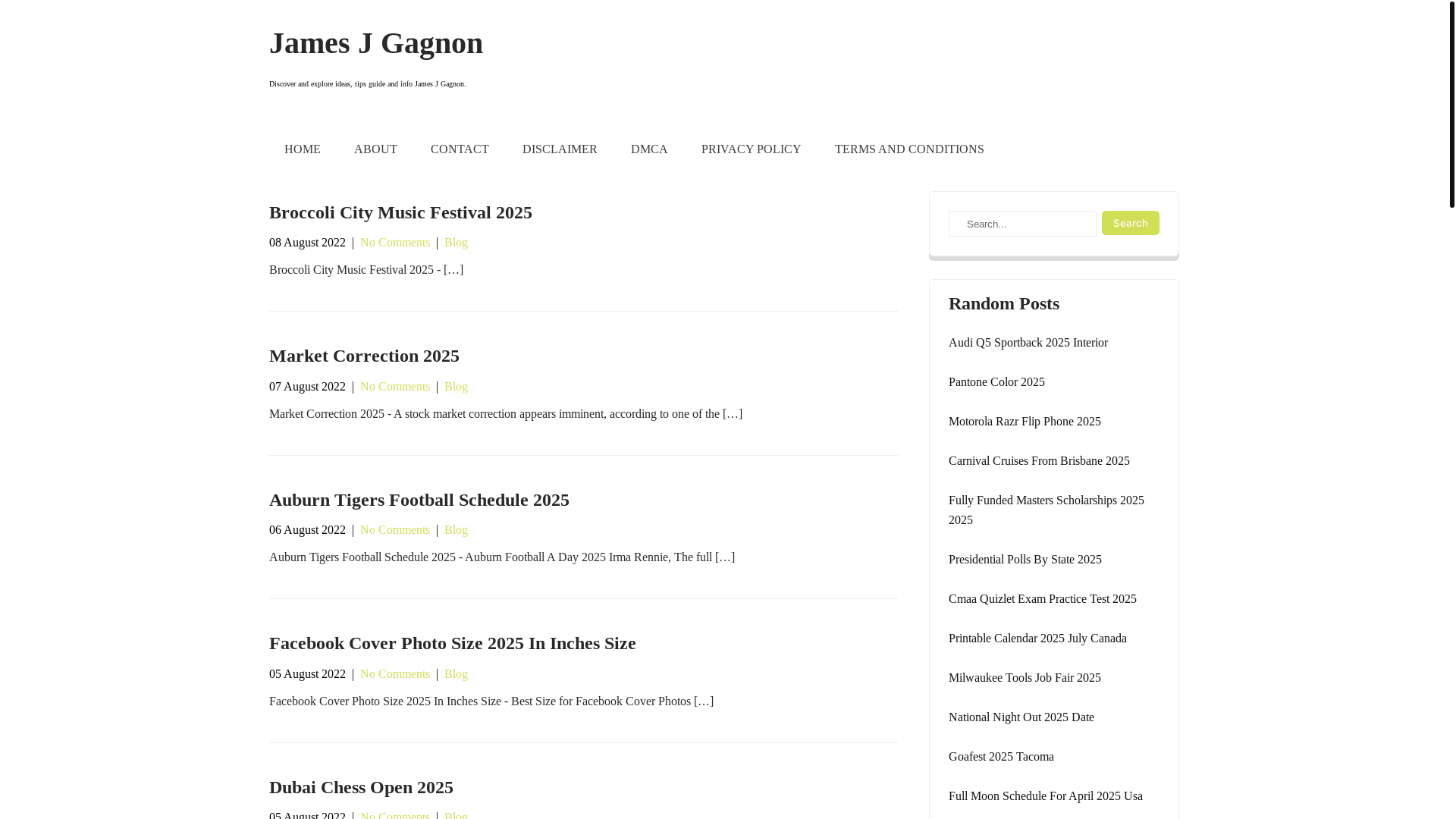Click the green Search button

tap(1130, 223)
